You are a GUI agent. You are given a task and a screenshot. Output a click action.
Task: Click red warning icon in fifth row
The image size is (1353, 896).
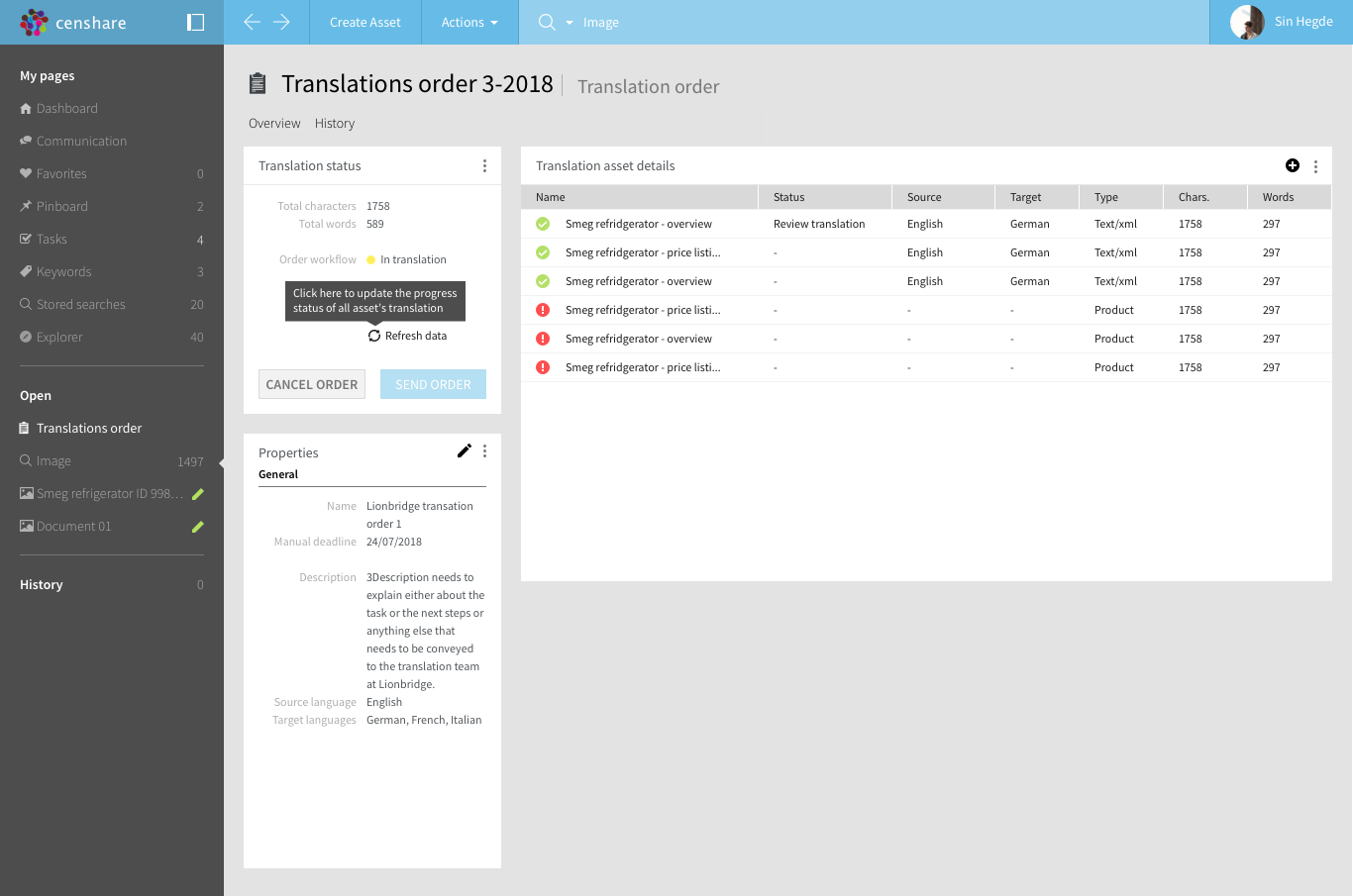click(543, 340)
